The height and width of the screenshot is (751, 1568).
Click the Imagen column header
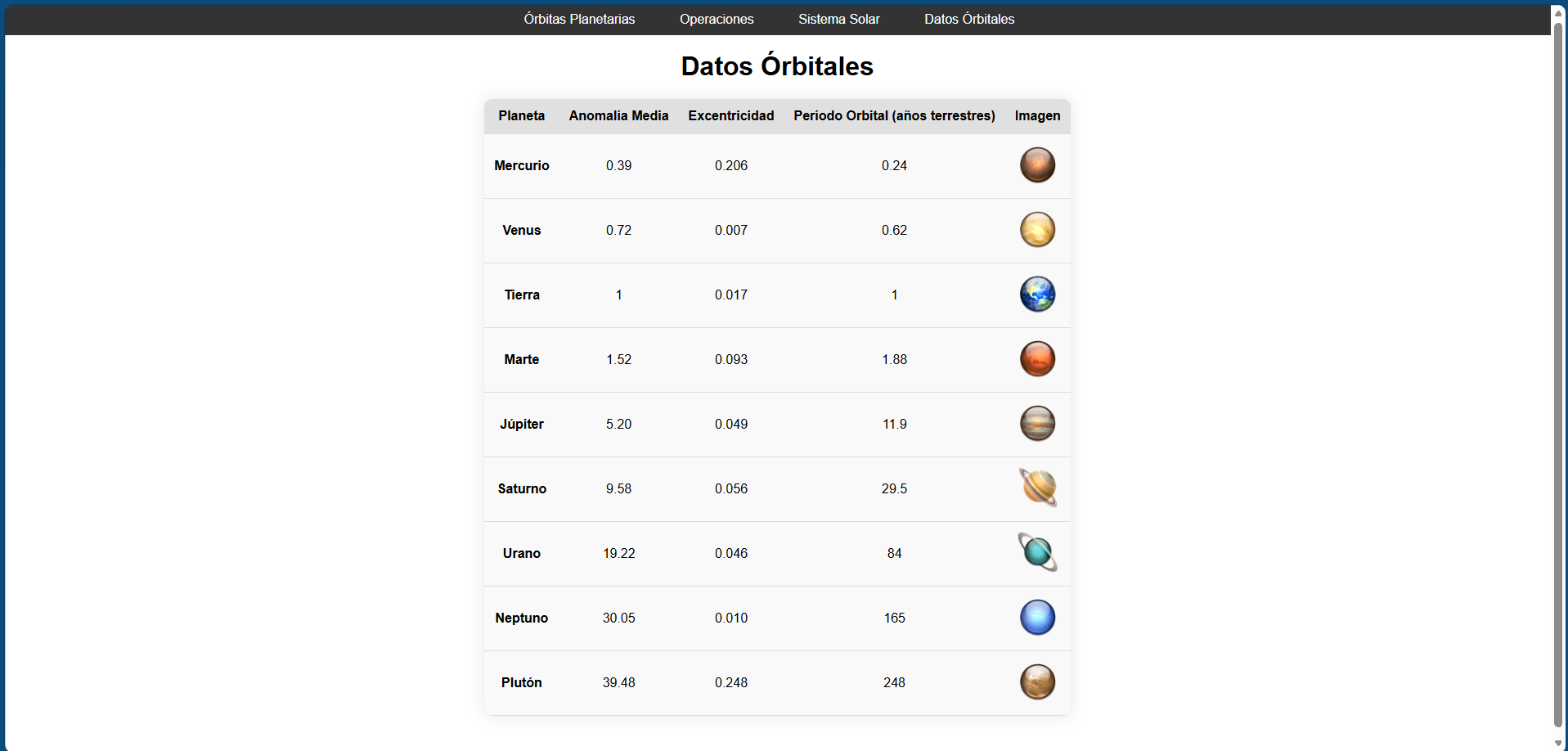coord(1037,116)
